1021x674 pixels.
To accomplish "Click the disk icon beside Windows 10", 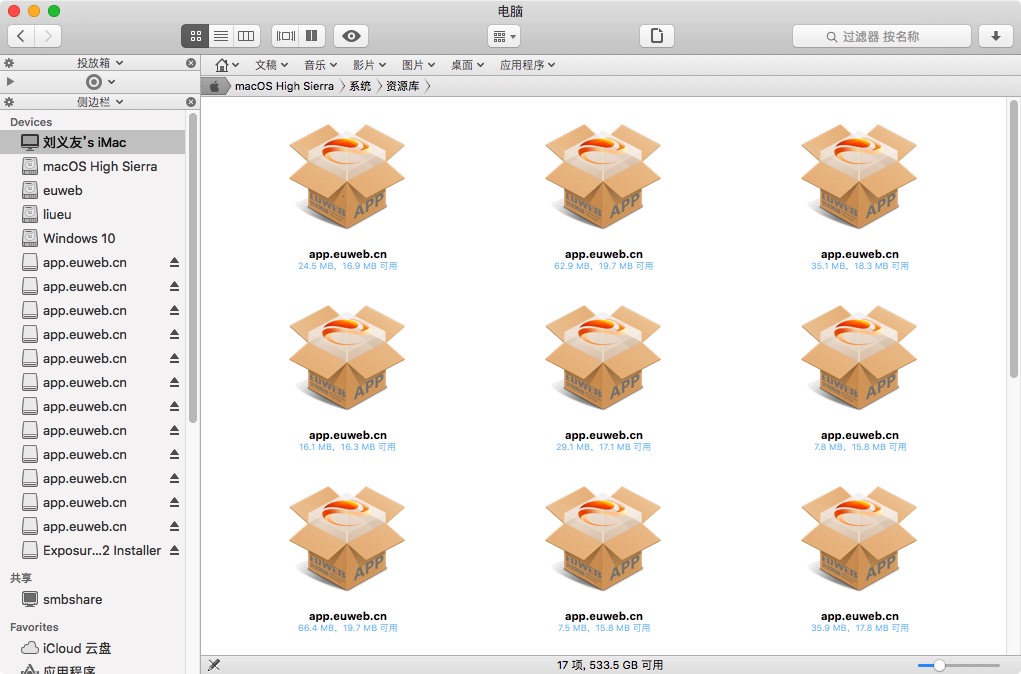I will (x=30, y=238).
